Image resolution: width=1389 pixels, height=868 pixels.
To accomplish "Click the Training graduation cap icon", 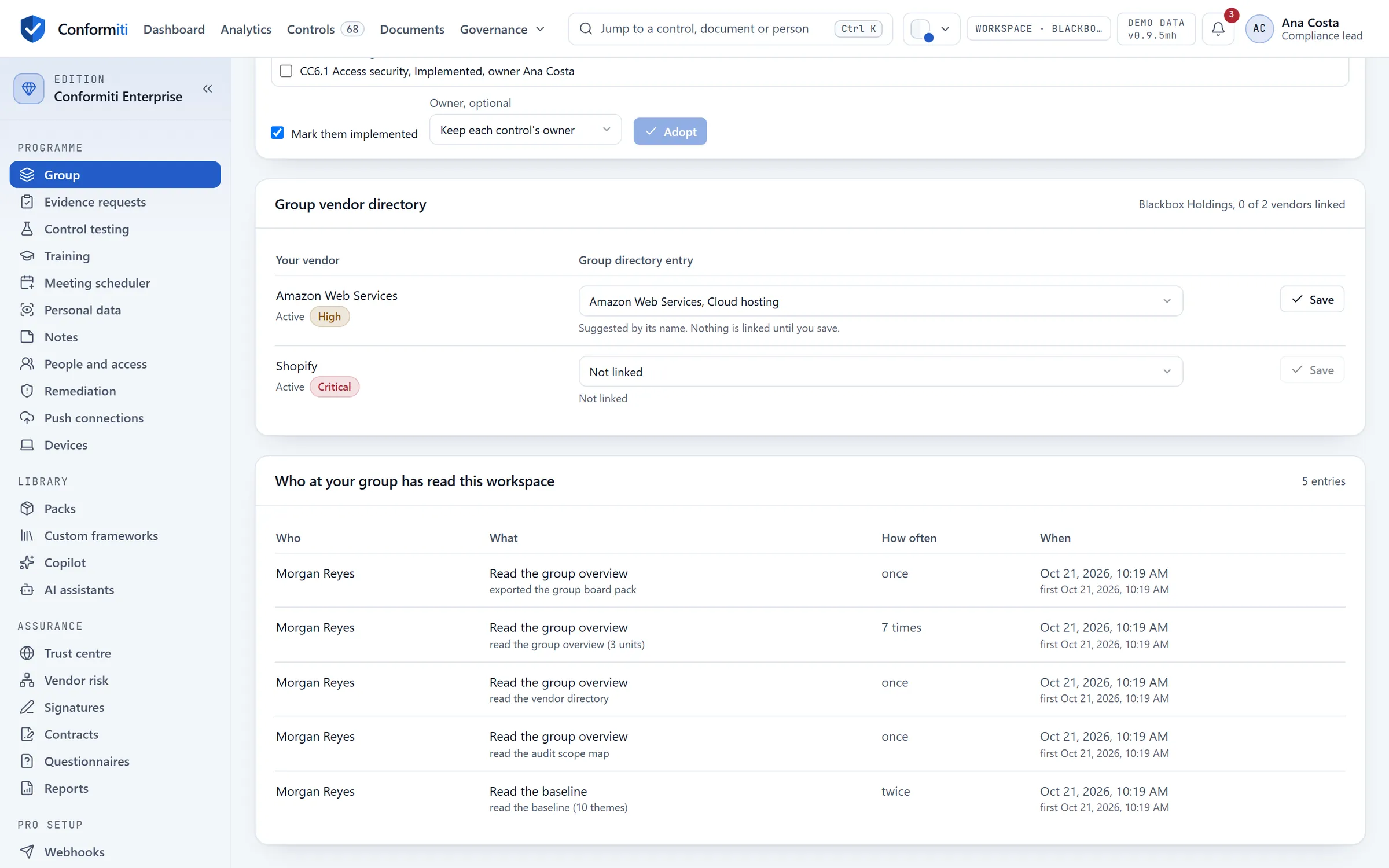I will pyautogui.click(x=27, y=256).
